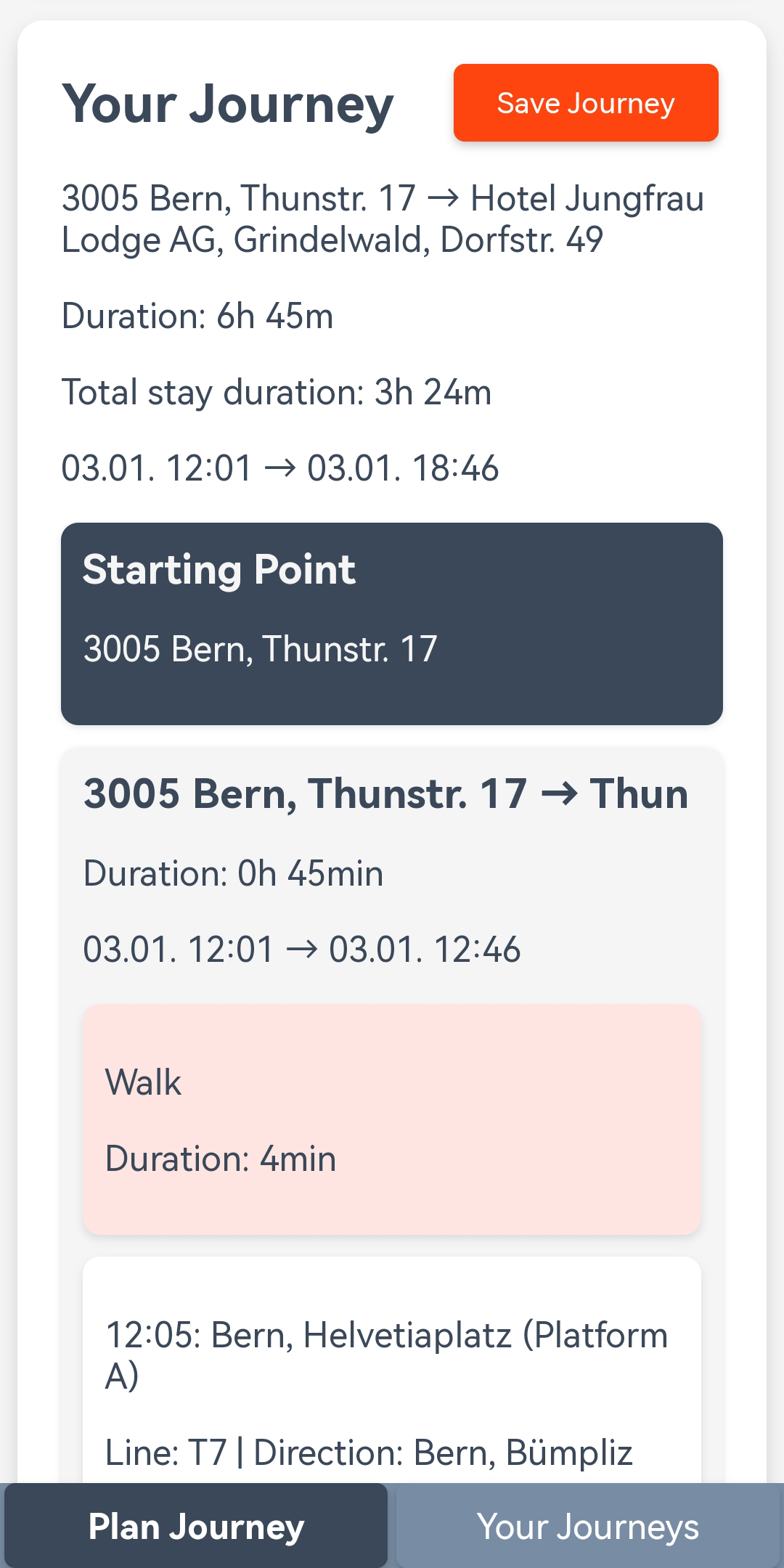
Task: Click the Walk label in pink card
Action: (x=143, y=1082)
